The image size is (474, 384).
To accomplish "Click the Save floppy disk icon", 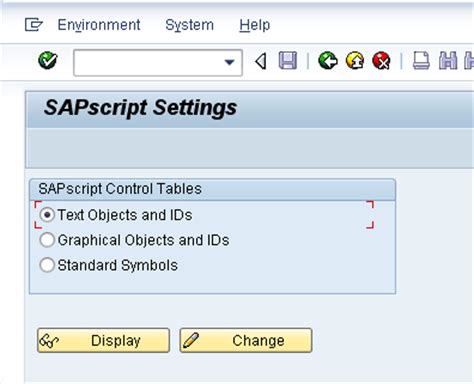I will pyautogui.click(x=288, y=61).
